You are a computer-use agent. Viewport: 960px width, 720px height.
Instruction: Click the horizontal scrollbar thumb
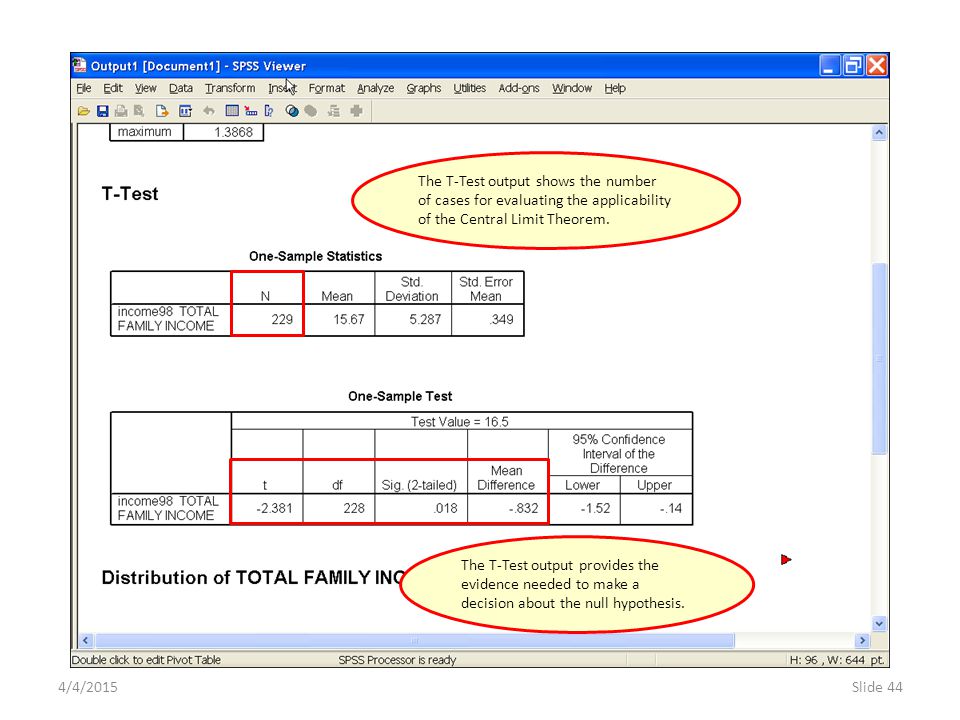[x=414, y=640]
